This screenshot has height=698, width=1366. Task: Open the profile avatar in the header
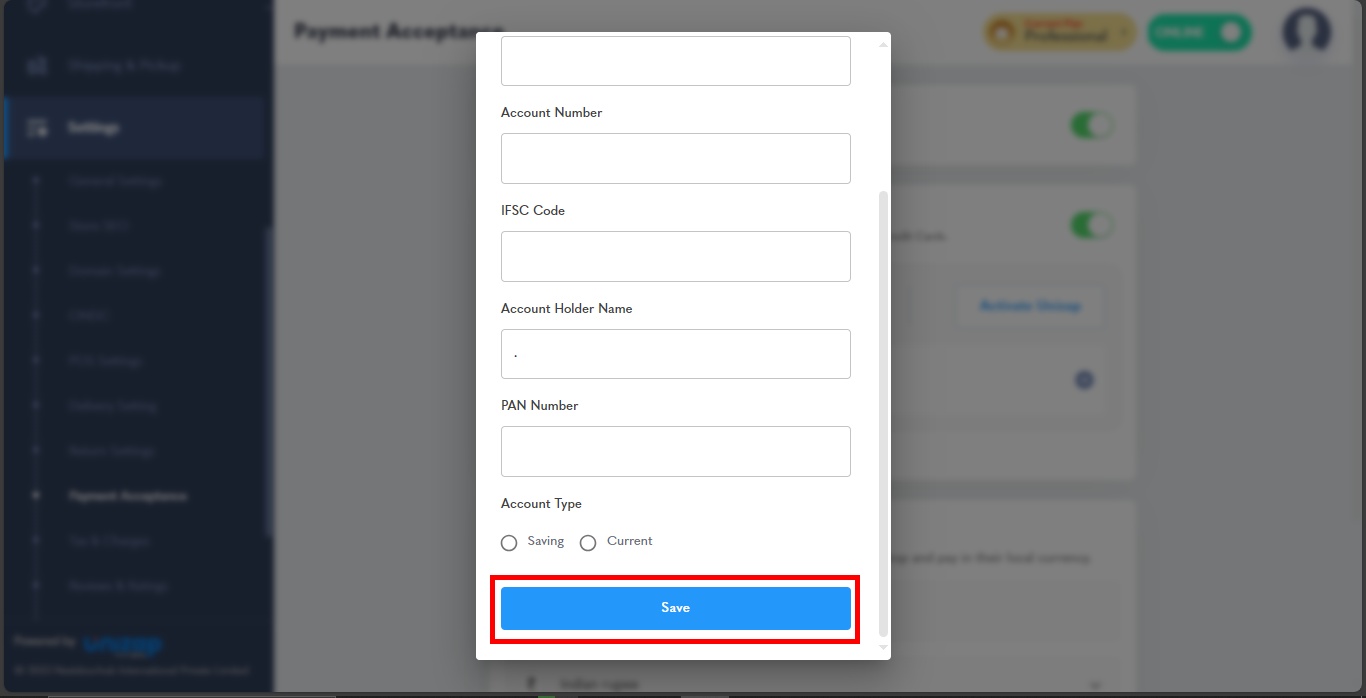pyautogui.click(x=1307, y=32)
